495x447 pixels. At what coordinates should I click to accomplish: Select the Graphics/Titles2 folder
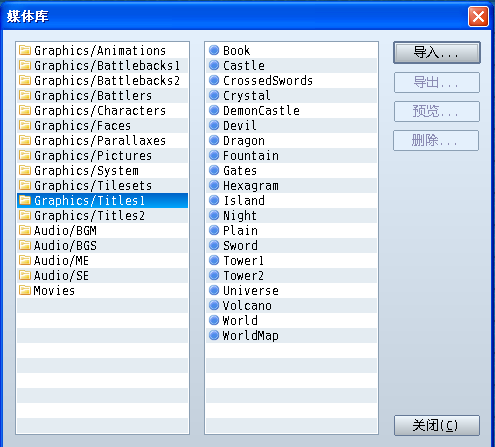pos(102,215)
